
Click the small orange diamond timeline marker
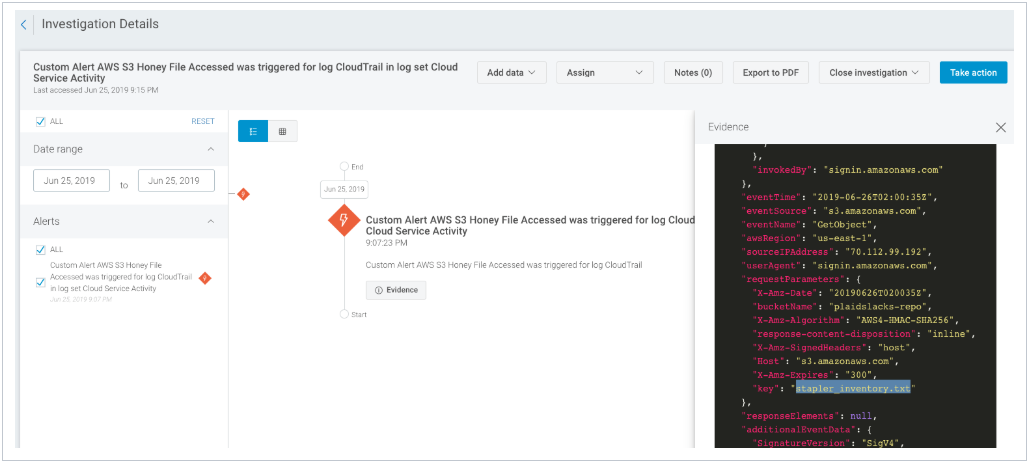point(242,194)
